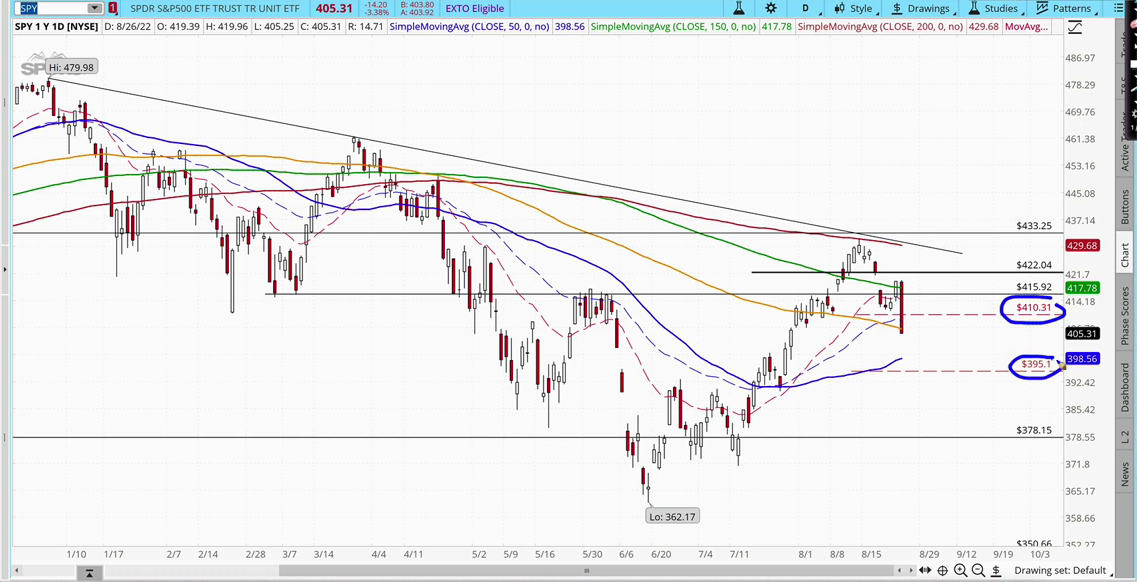Click the zoom out magnifier icon
The height and width of the screenshot is (582, 1137).
977,570
